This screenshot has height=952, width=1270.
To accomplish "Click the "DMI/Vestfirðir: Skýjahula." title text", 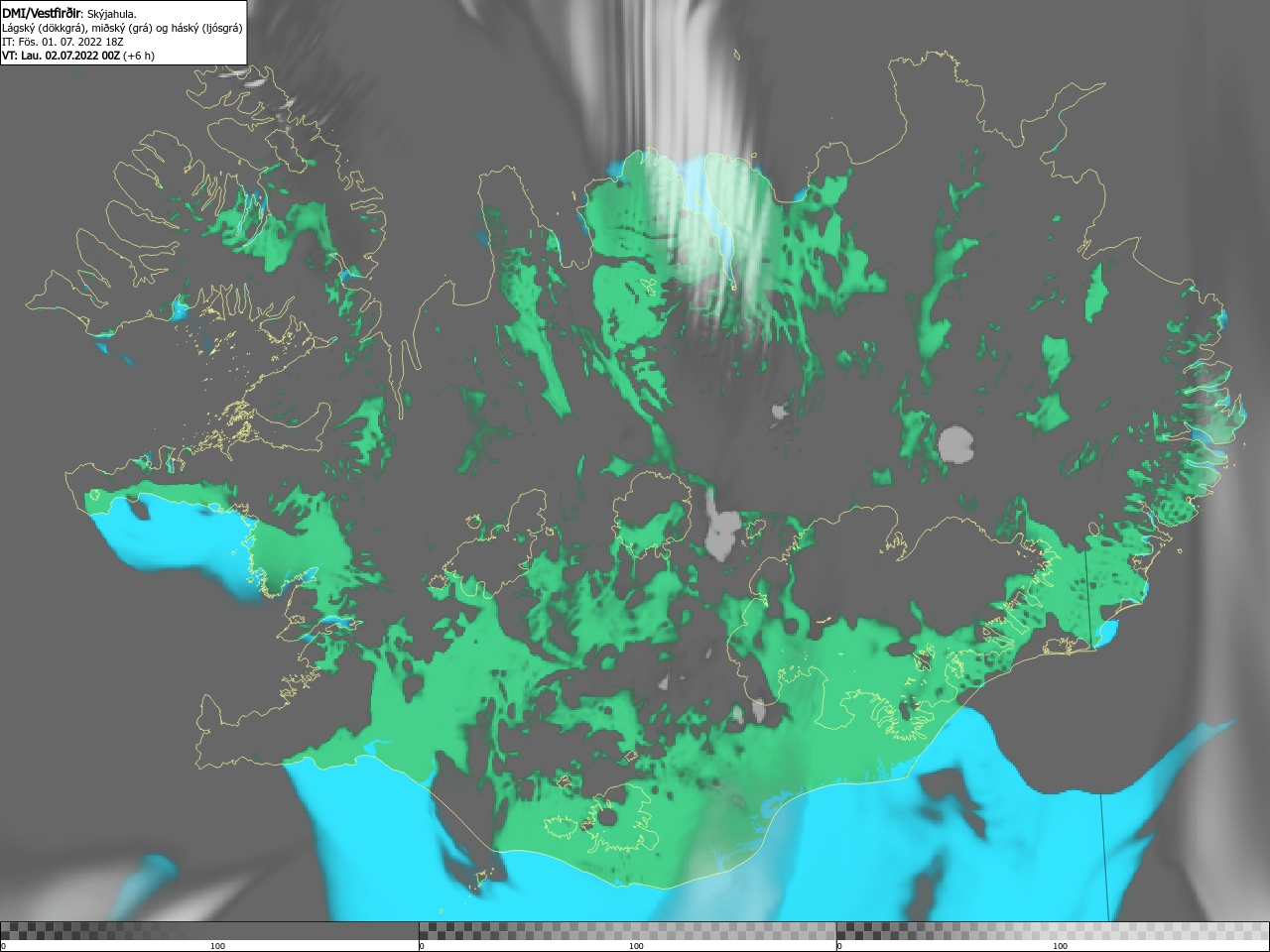I will [69, 14].
